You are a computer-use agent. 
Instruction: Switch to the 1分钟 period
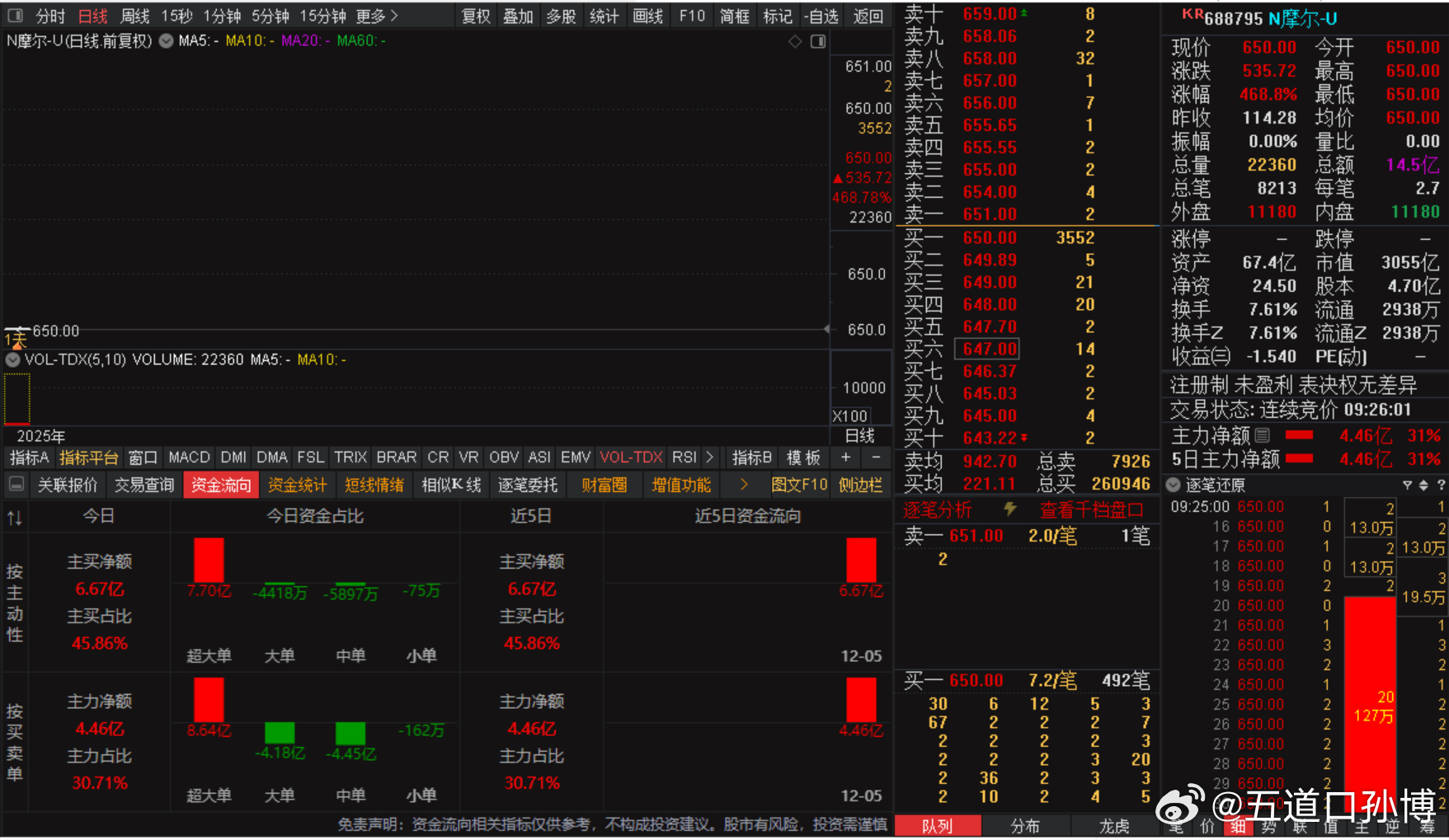[x=222, y=16]
